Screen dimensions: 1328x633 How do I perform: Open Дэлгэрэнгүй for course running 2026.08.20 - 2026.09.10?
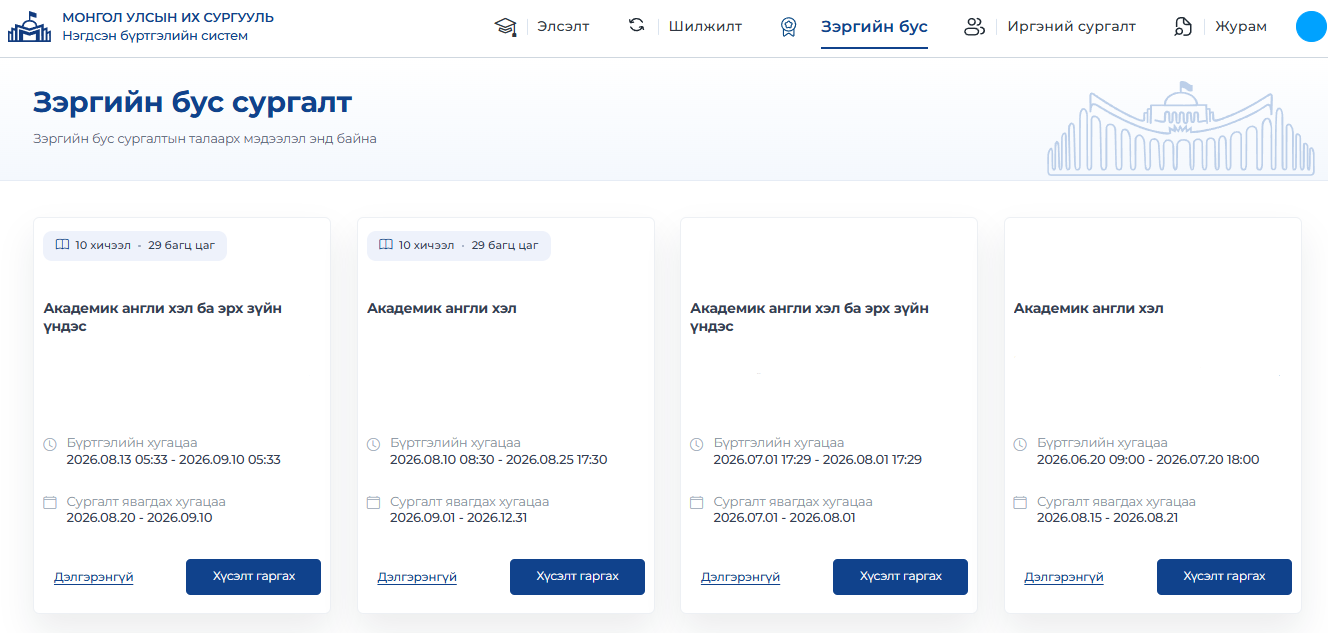(x=94, y=577)
